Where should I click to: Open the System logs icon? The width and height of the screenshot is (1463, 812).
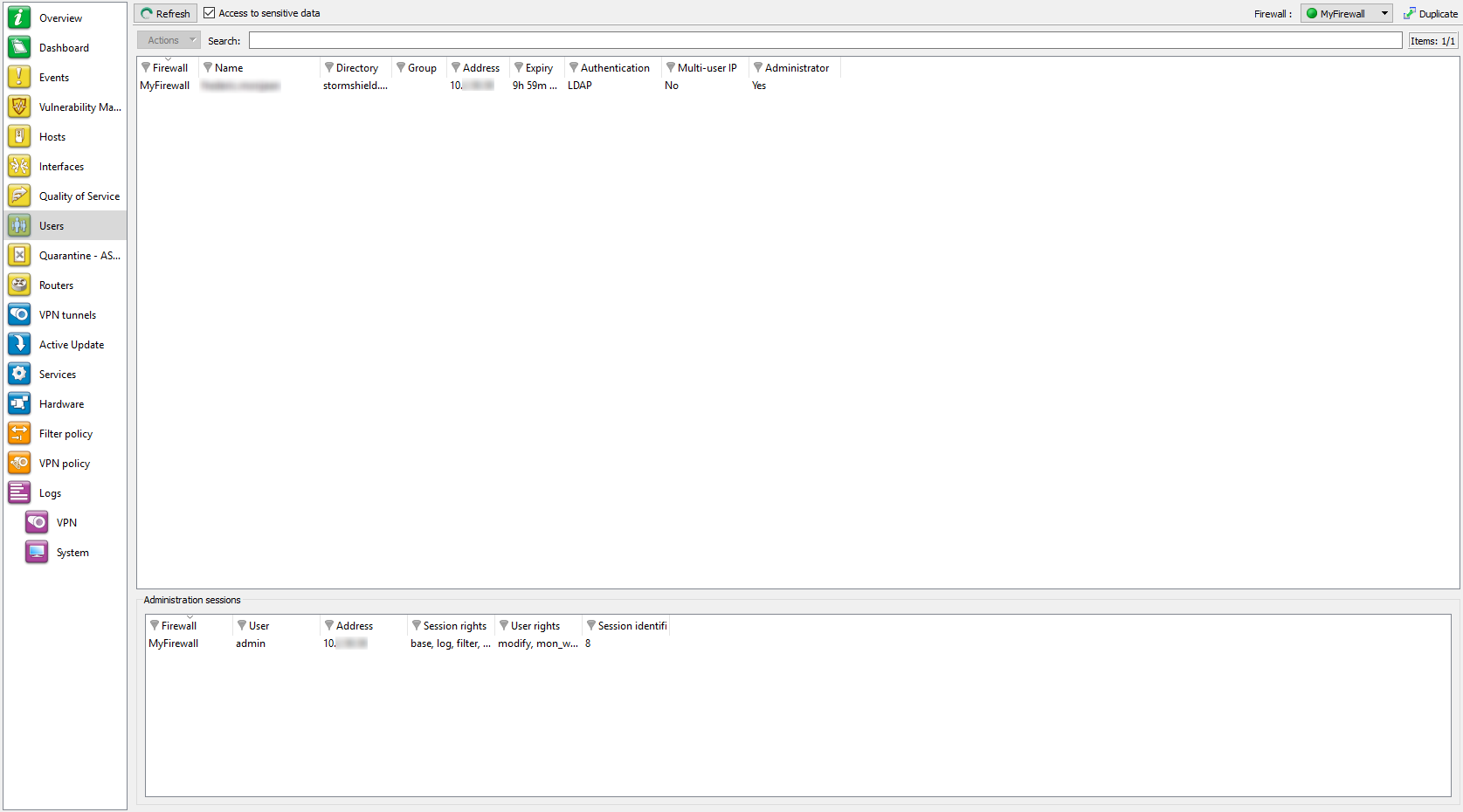pos(37,552)
